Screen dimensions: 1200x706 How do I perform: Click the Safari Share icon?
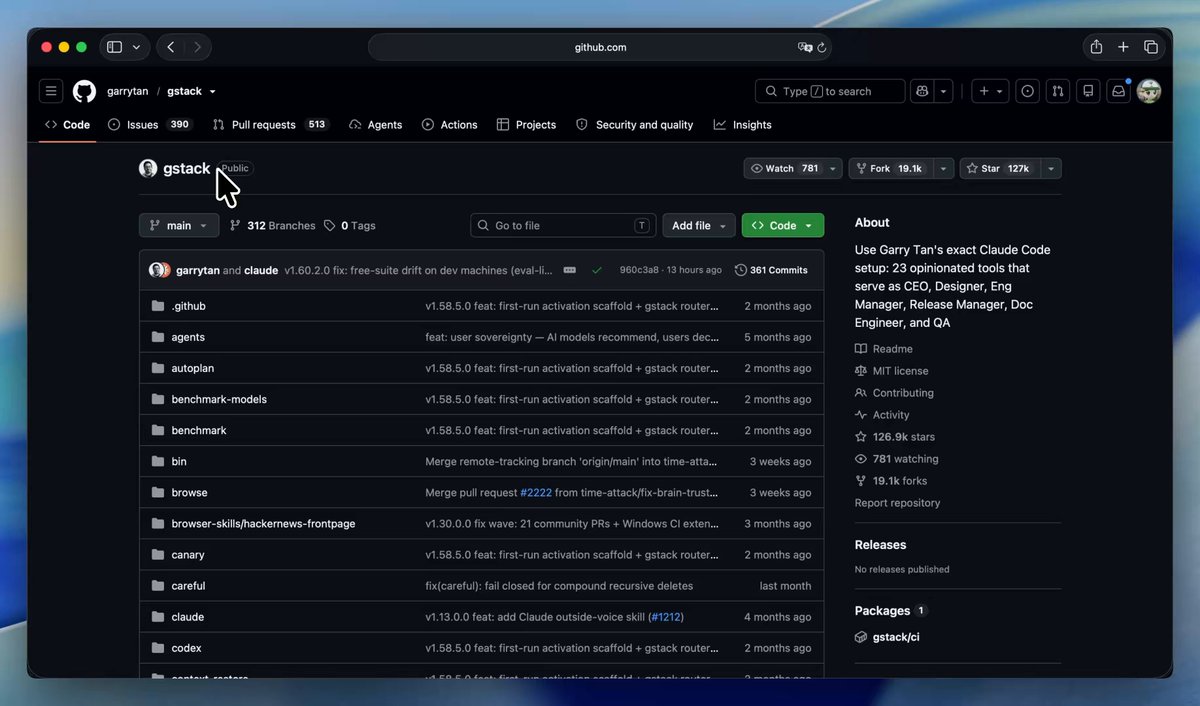[1096, 47]
